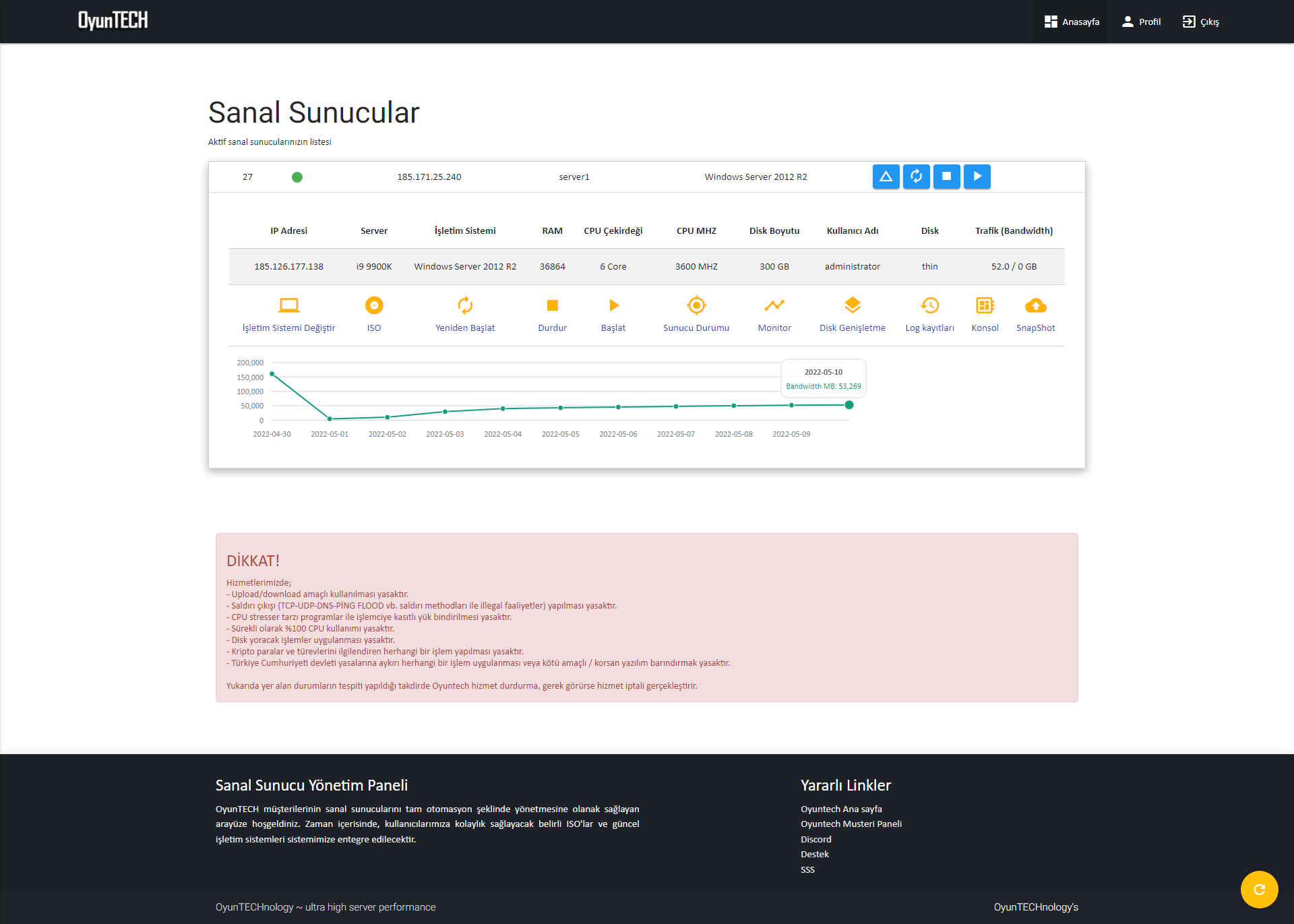
Task: Click the 36864 RAM value
Action: 553,267
